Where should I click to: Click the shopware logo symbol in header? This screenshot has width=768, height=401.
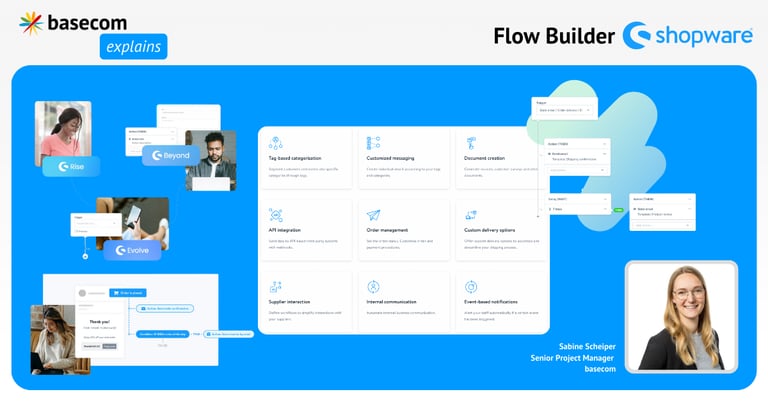pos(636,35)
